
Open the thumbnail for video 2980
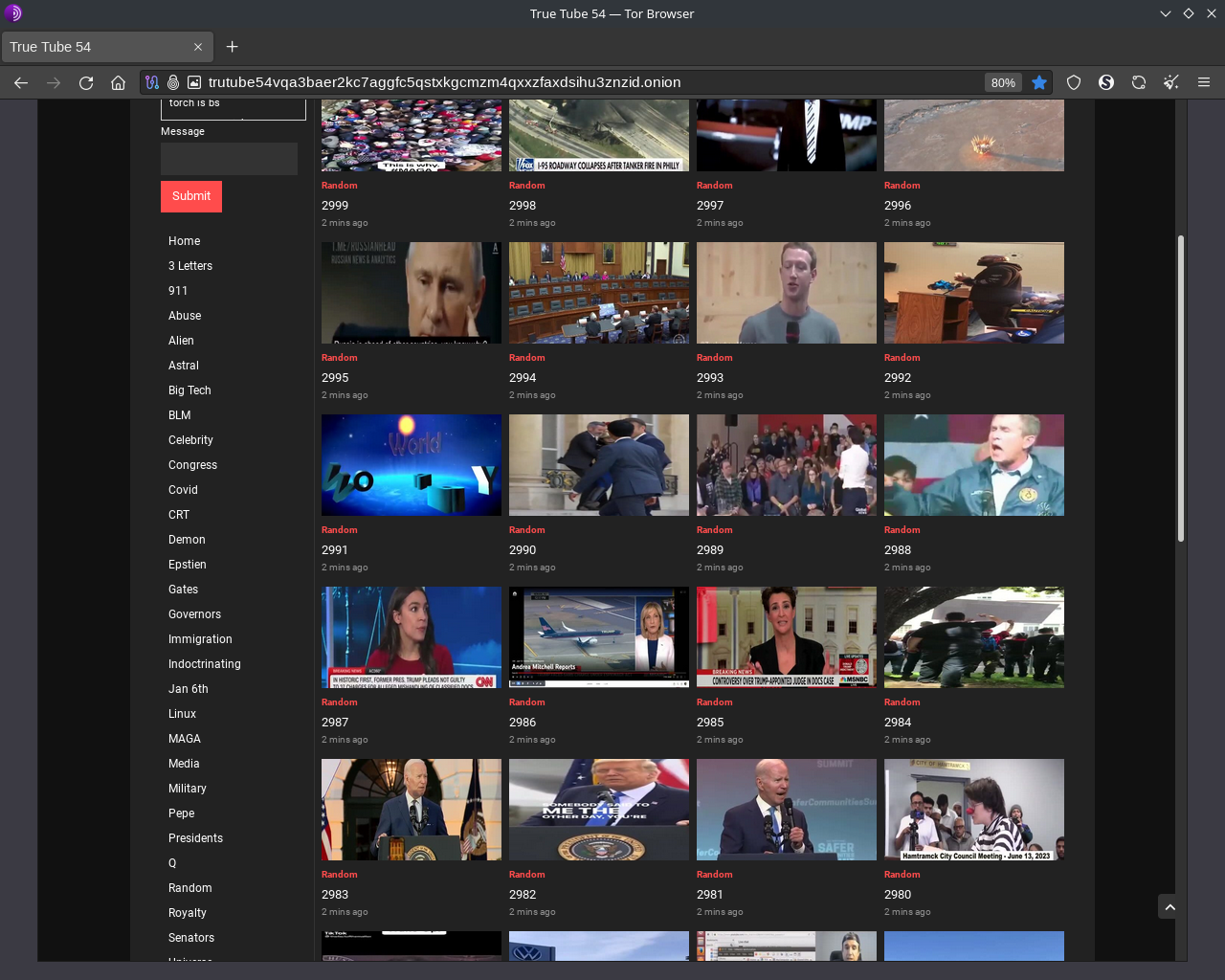click(974, 810)
